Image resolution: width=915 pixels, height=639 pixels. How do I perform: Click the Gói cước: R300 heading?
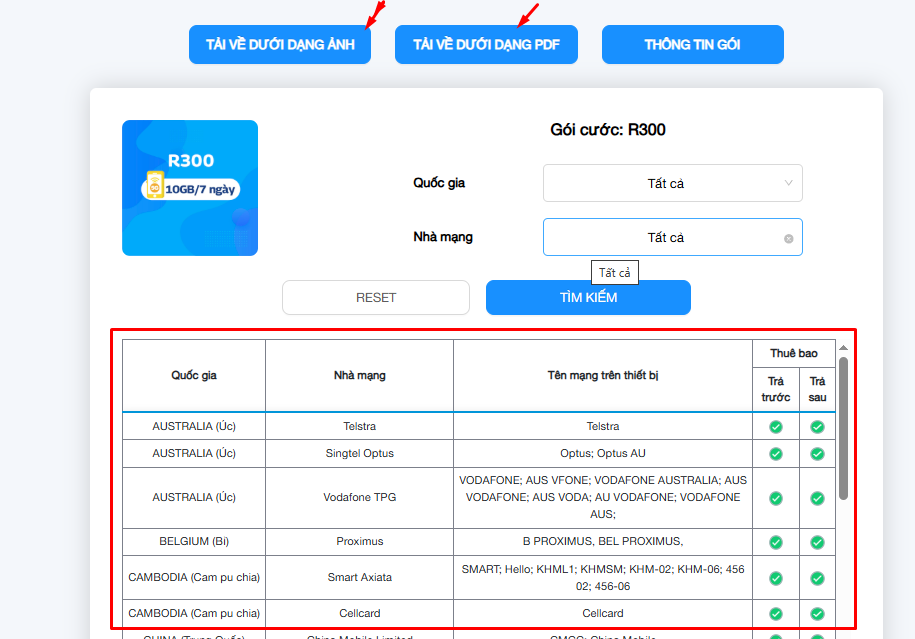click(x=607, y=130)
